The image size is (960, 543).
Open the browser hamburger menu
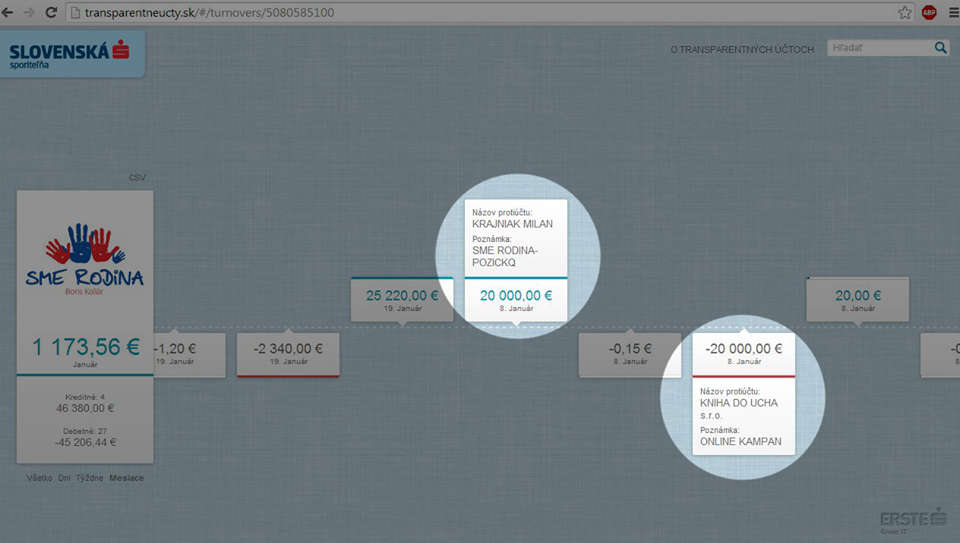tap(953, 12)
